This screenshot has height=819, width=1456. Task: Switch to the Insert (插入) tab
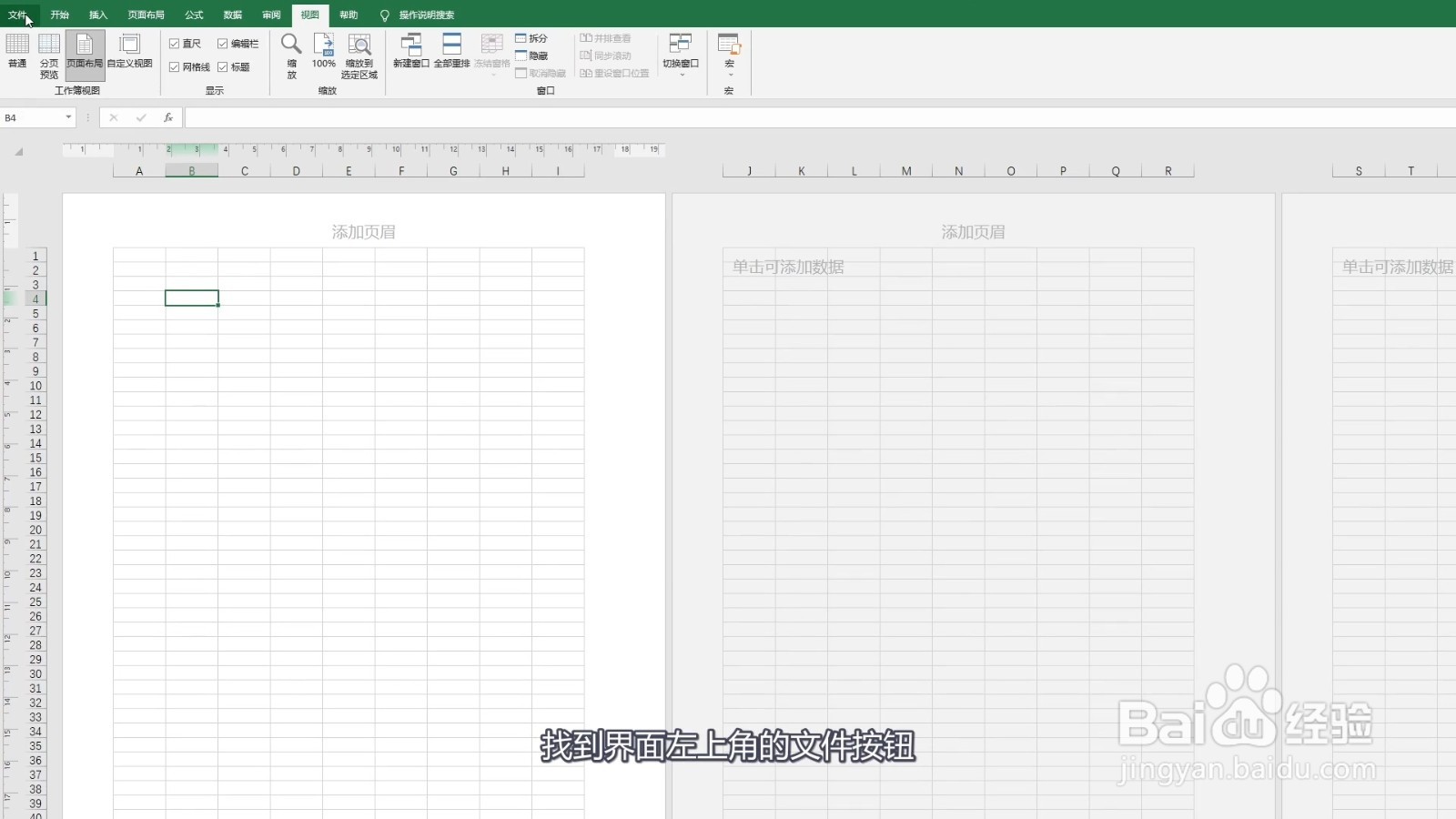98,15
